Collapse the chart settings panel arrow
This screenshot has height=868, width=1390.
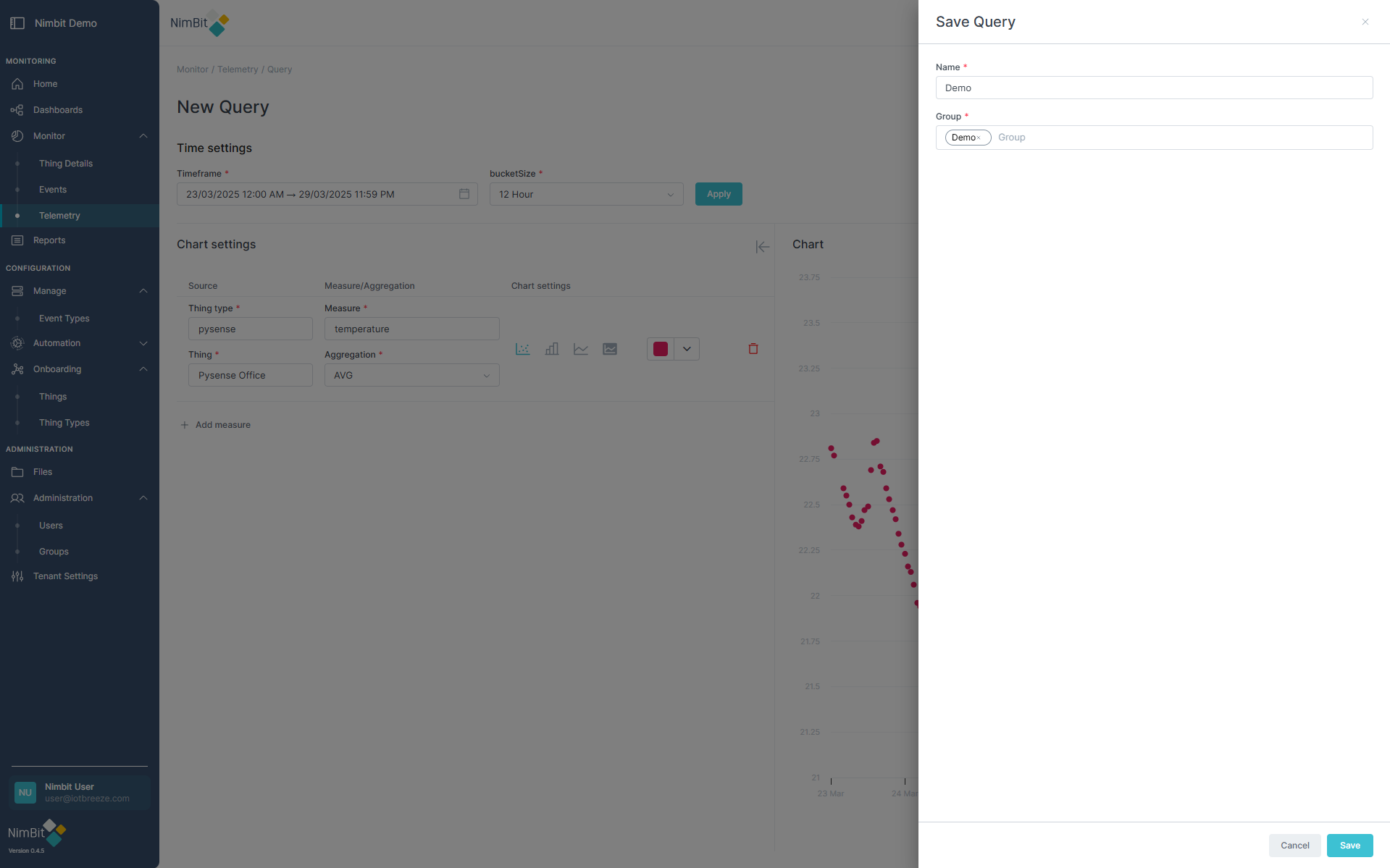(x=762, y=247)
